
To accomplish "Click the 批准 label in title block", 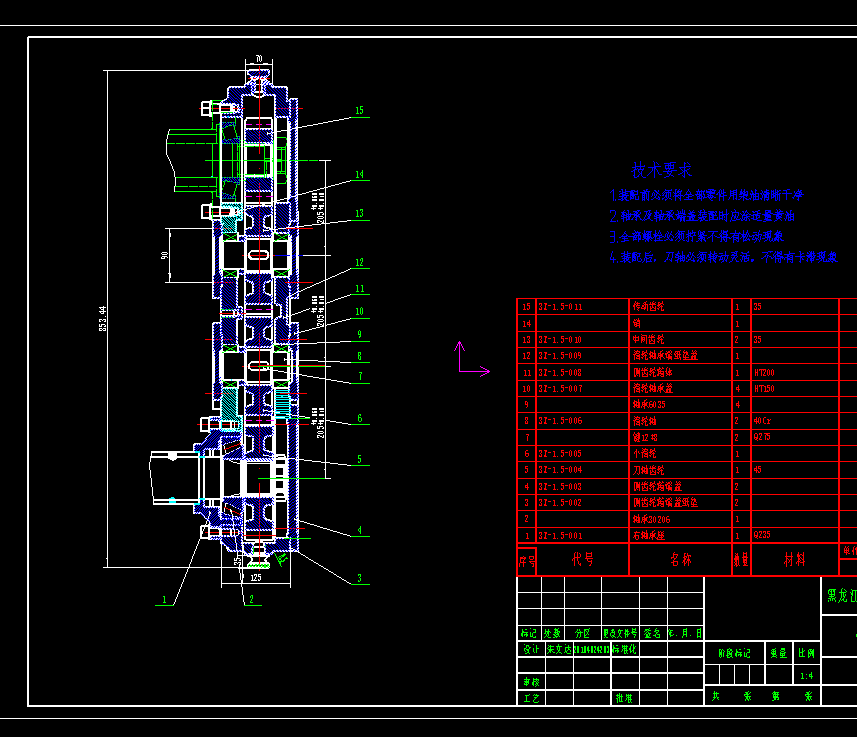I will point(624,699).
